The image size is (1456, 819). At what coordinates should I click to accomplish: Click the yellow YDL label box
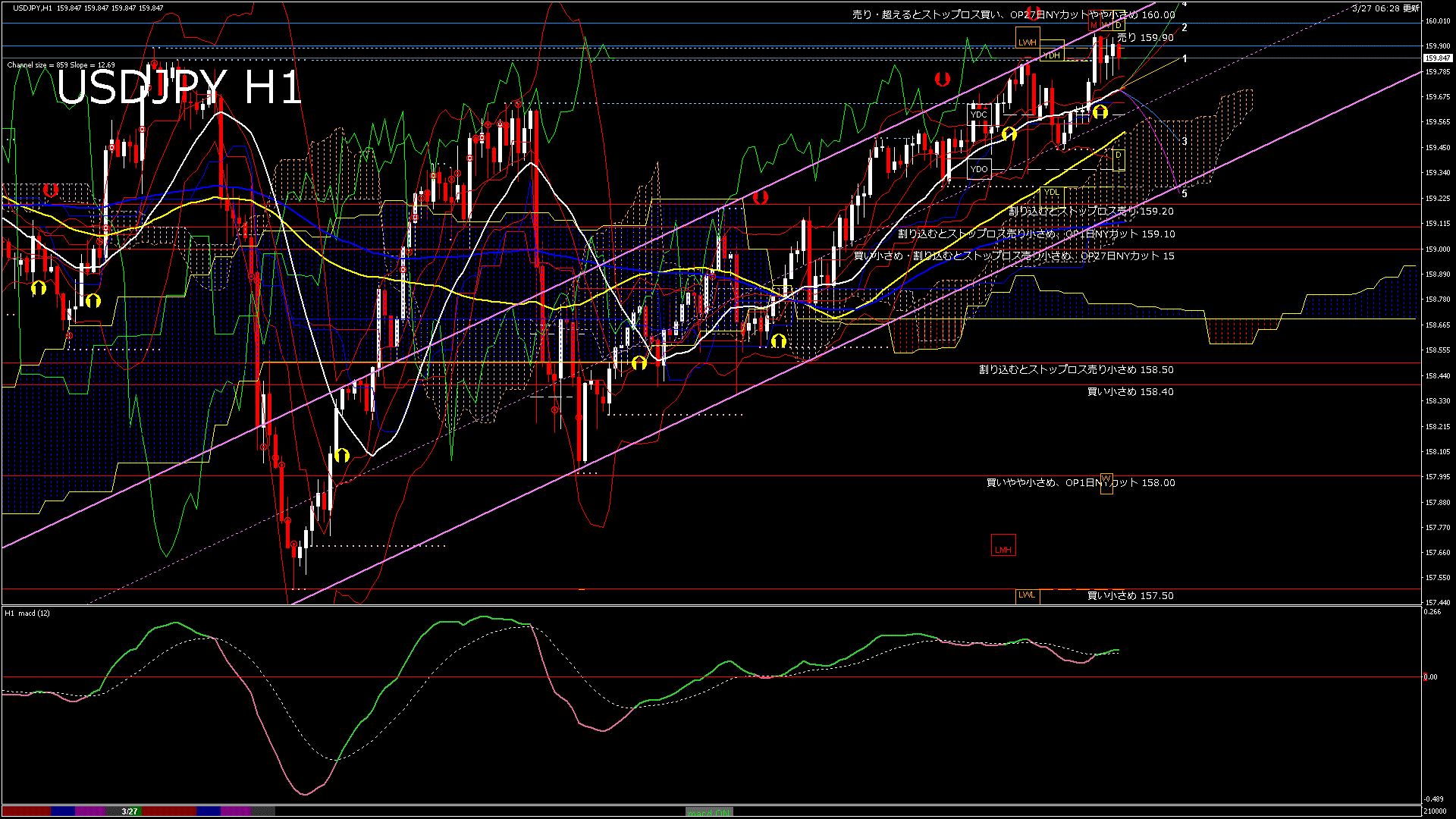click(x=1052, y=192)
